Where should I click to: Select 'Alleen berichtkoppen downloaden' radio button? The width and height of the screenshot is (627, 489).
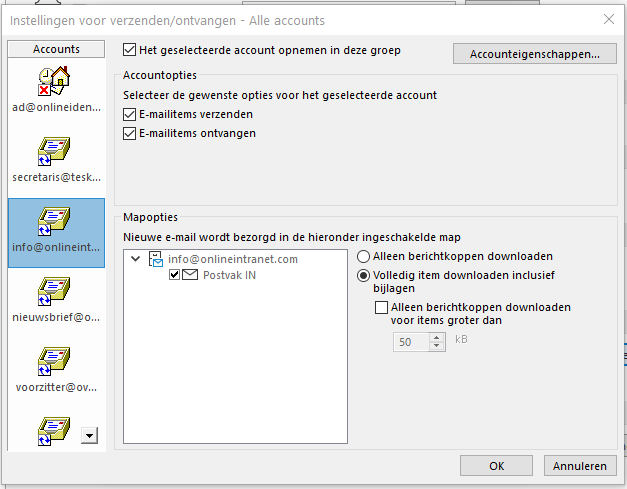(364, 256)
